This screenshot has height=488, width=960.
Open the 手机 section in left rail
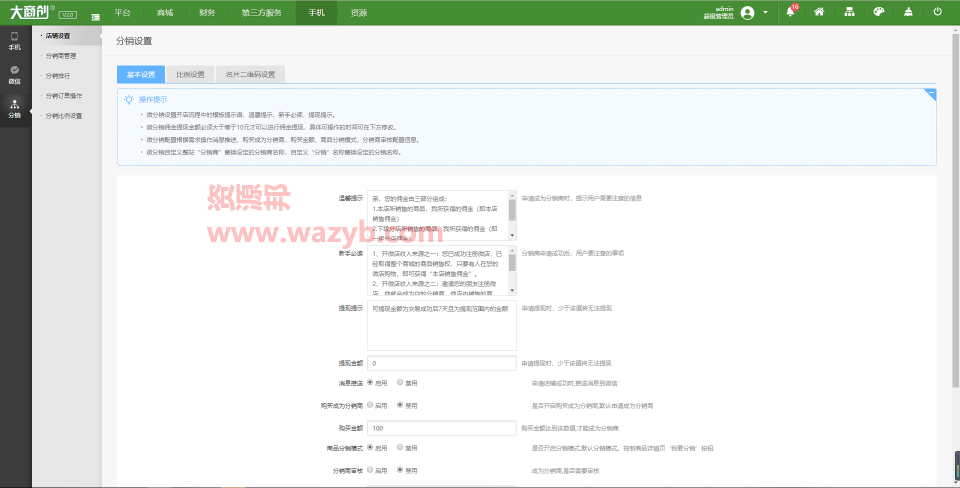(15, 41)
